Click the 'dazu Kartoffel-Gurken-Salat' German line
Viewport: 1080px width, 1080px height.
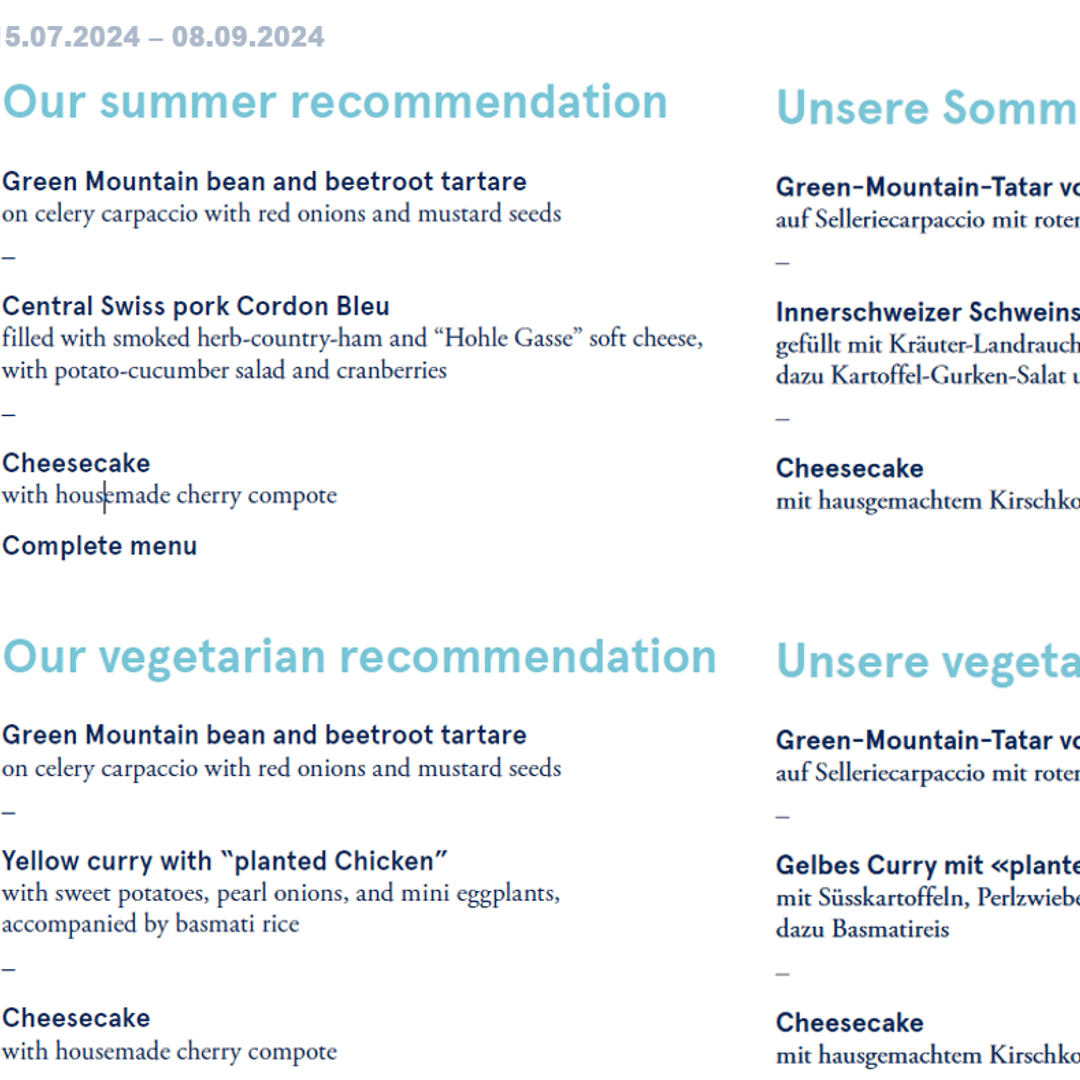928,375
